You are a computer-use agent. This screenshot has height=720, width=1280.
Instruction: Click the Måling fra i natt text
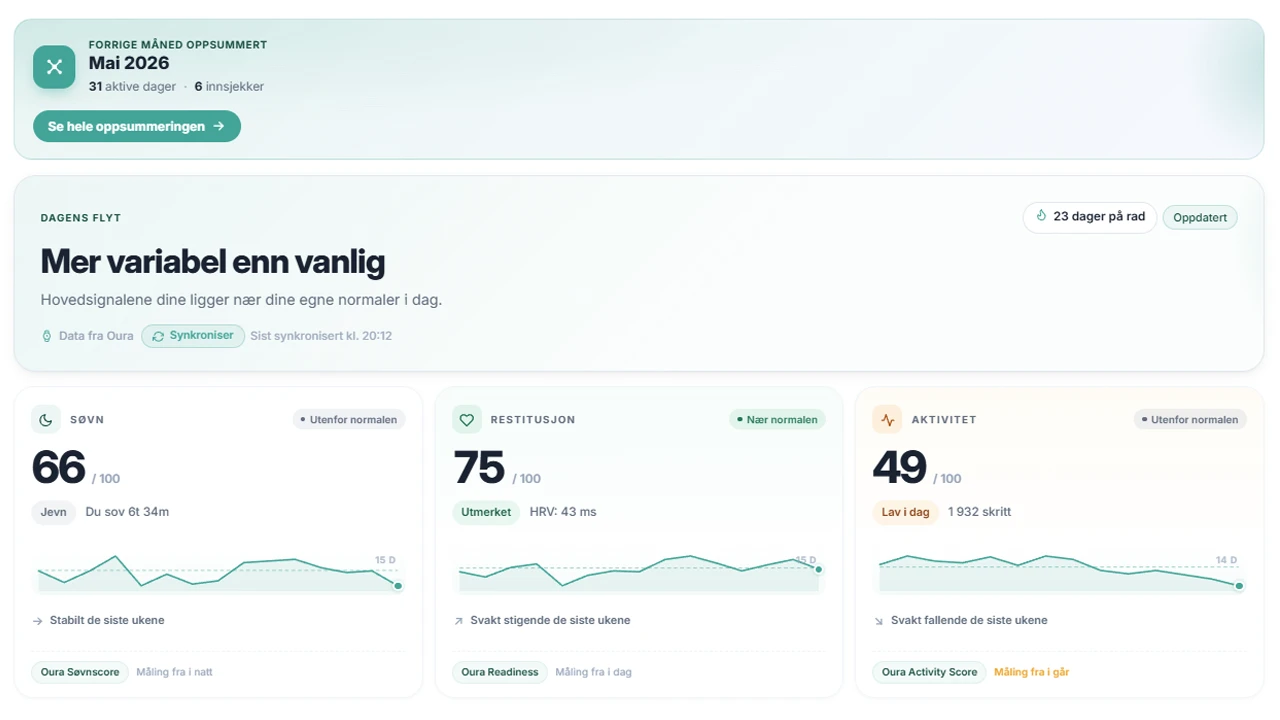point(175,672)
